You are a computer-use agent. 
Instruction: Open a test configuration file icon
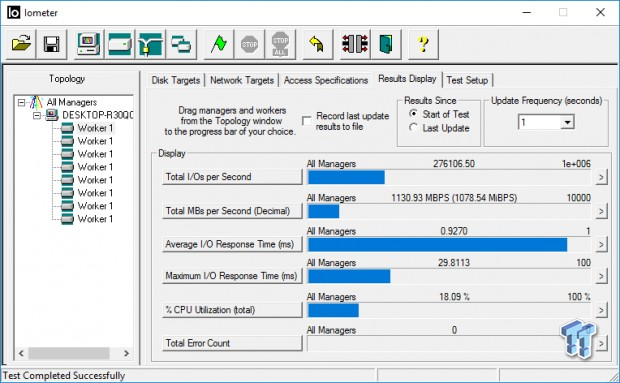pyautogui.click(x=21, y=44)
